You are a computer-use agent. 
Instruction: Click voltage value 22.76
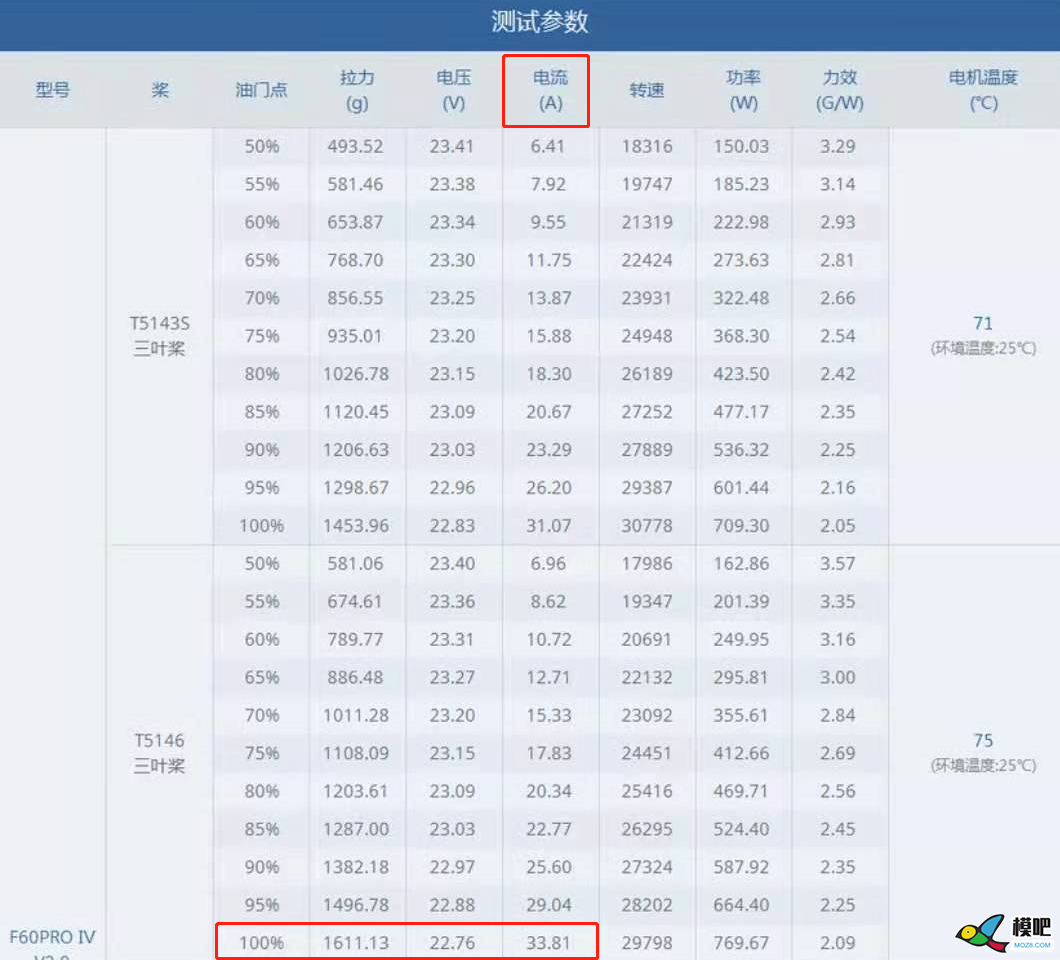coord(452,942)
